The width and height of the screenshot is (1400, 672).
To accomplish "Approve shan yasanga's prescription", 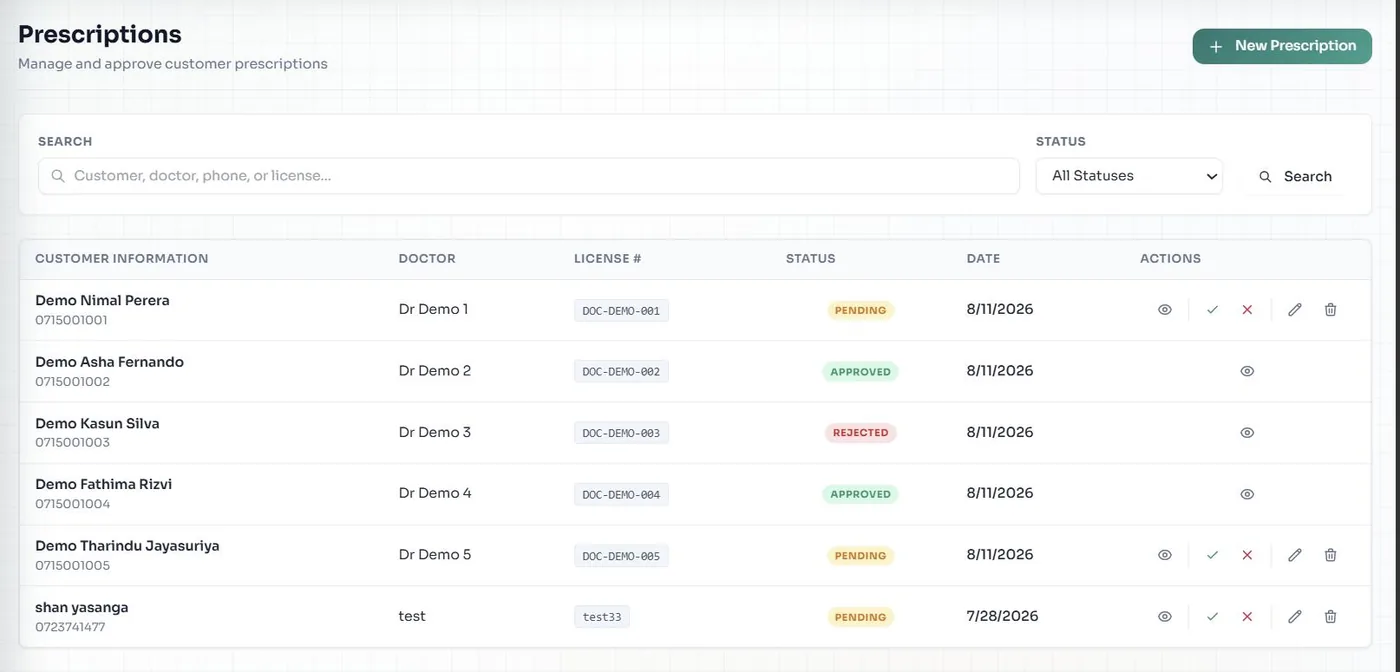I will [x=1212, y=617].
